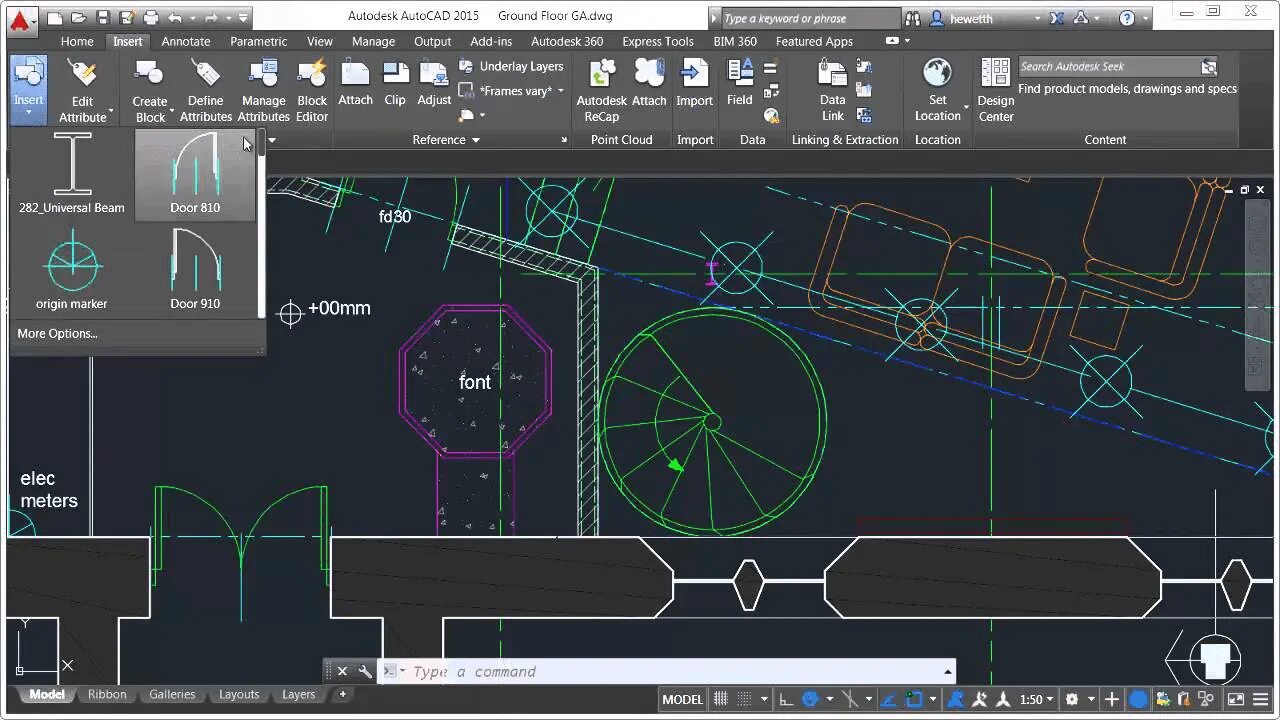Click the Edit Attribute tool
Image resolution: width=1280 pixels, height=720 pixels.
point(82,91)
